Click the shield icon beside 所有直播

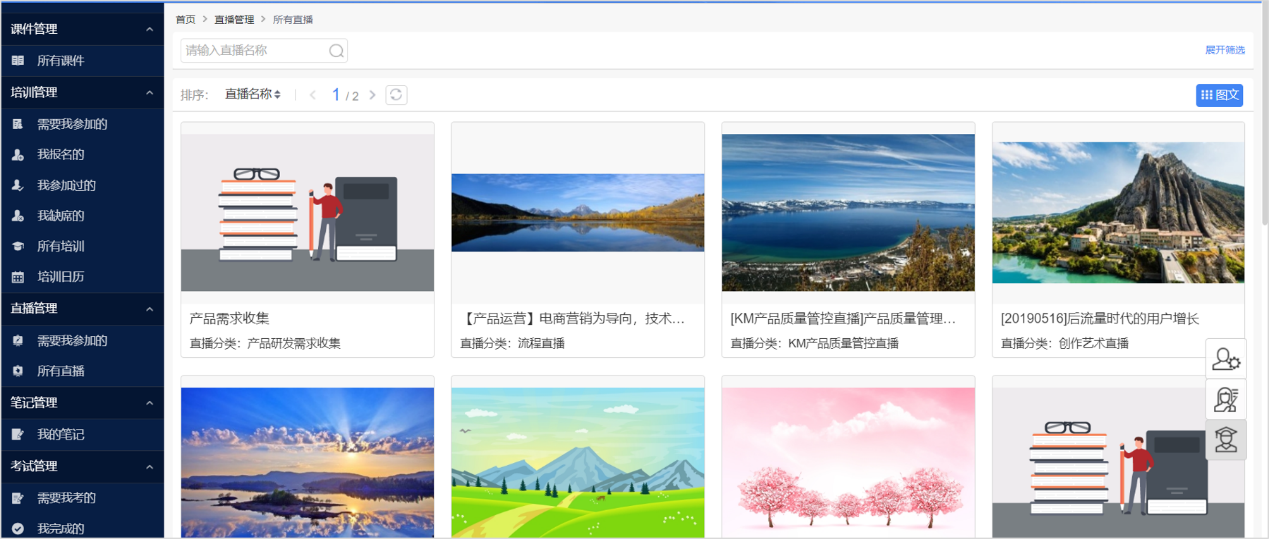(x=18, y=371)
